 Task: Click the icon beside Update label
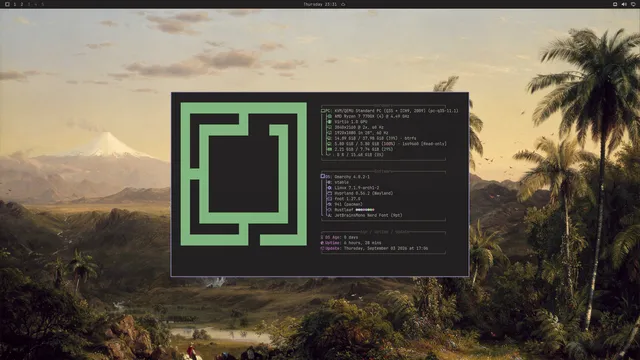pos(322,248)
